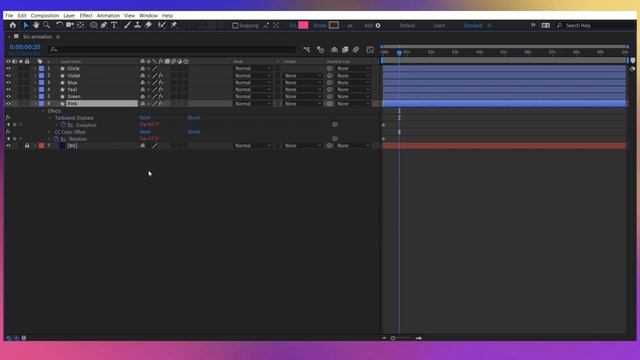The width and height of the screenshot is (640, 360).
Task: Open the Circle layer blend mode dropdown
Action: 253,69
